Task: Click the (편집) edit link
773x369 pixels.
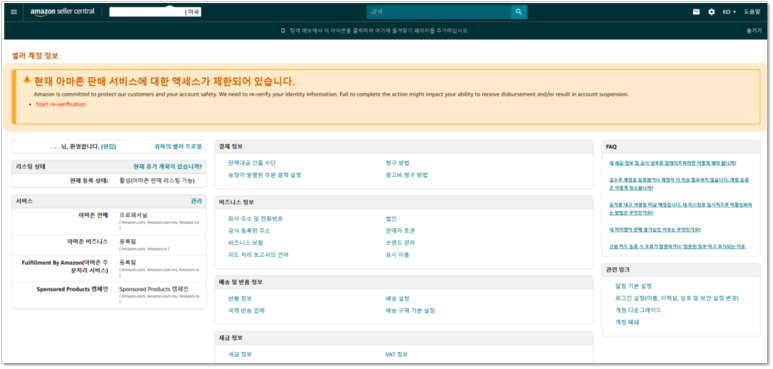Action: [x=108, y=146]
